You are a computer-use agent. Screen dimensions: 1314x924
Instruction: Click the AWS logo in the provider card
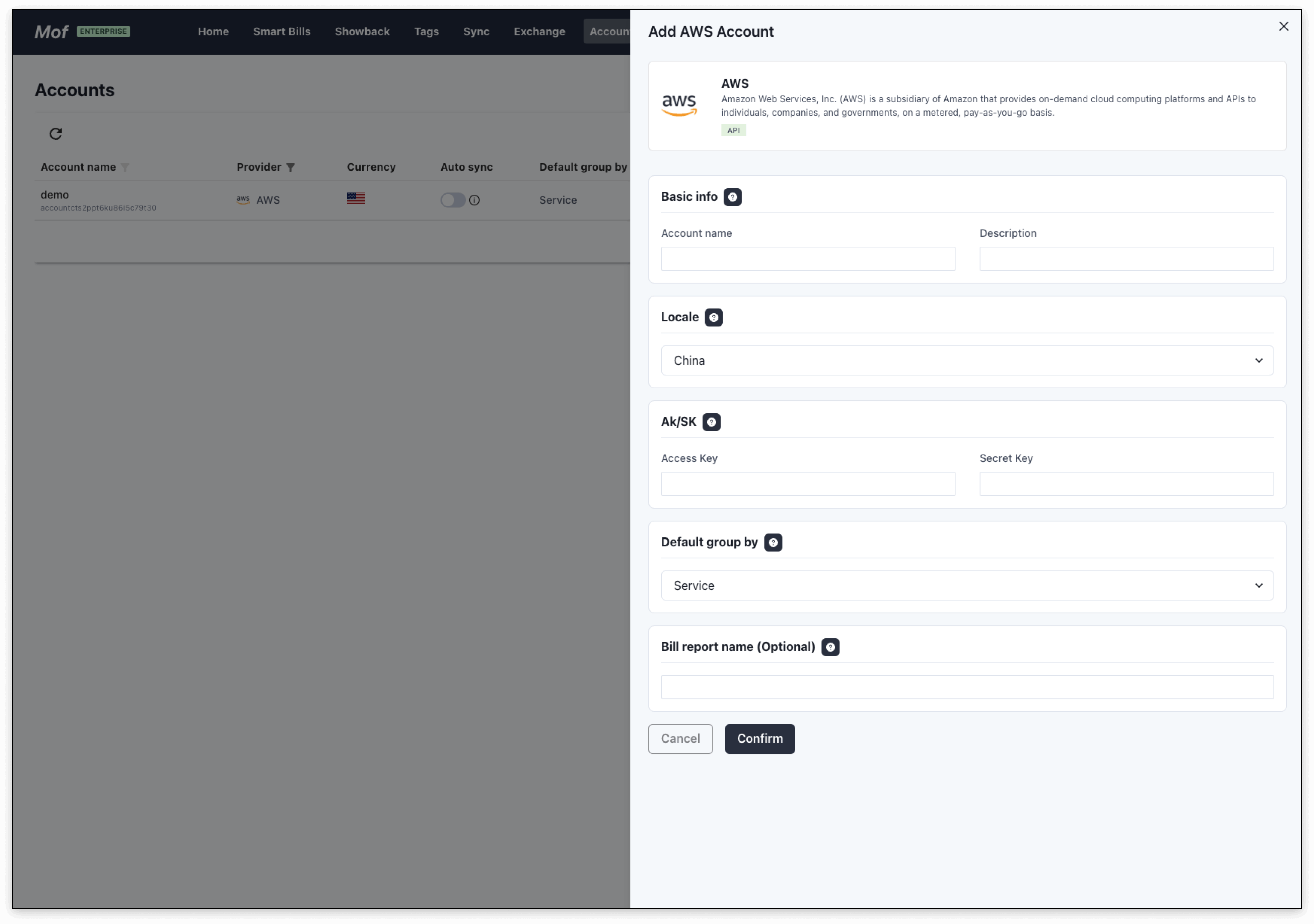pyautogui.click(x=679, y=105)
